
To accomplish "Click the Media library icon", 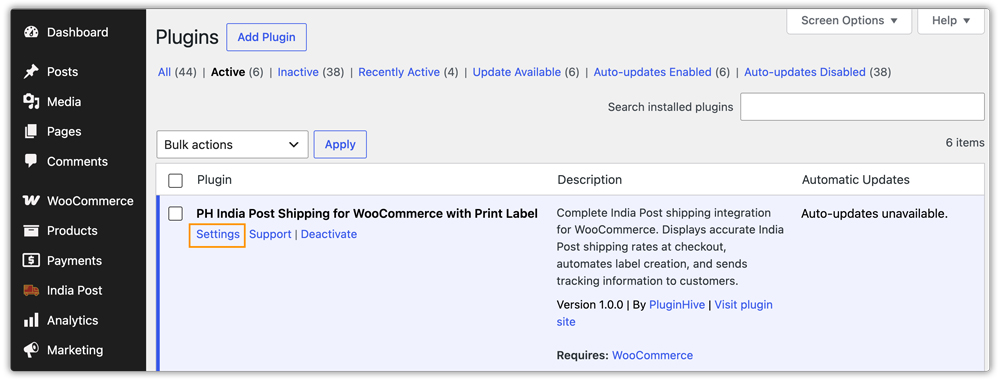I will click(x=31, y=102).
